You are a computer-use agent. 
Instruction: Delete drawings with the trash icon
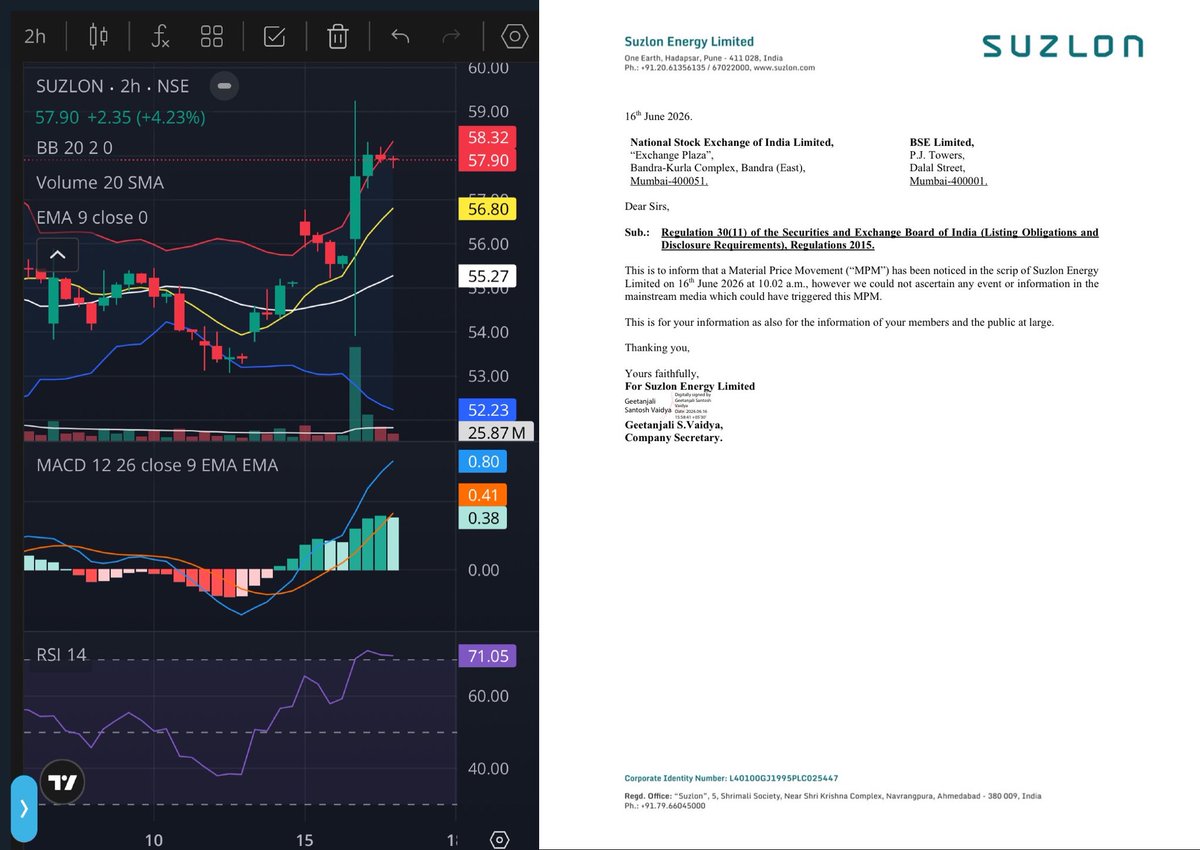point(338,37)
